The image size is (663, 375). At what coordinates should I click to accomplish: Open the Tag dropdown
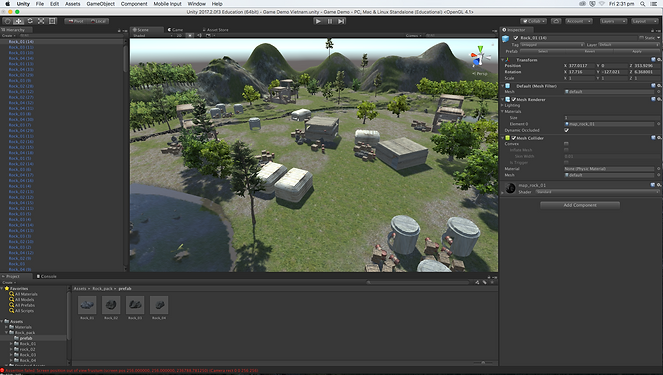coord(552,44)
